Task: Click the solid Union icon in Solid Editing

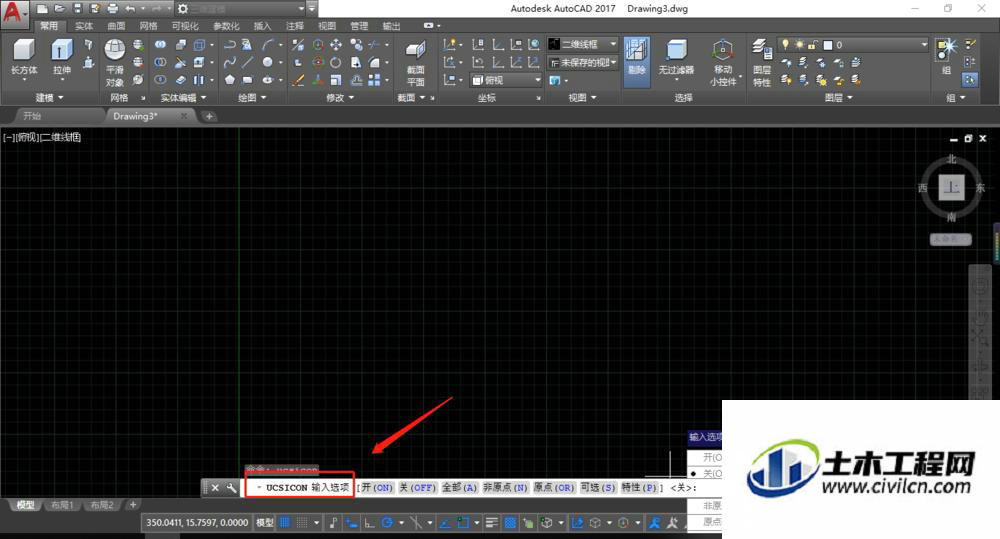Action: point(160,45)
